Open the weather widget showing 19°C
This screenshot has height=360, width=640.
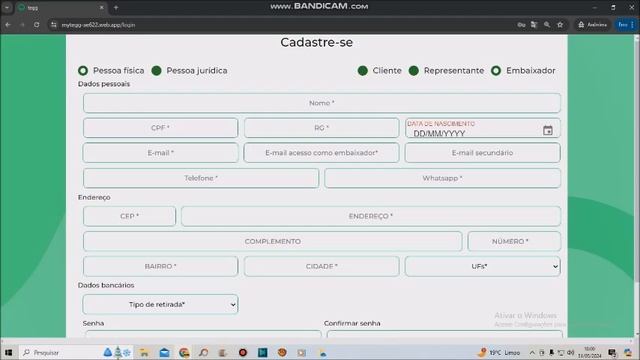pos(499,353)
